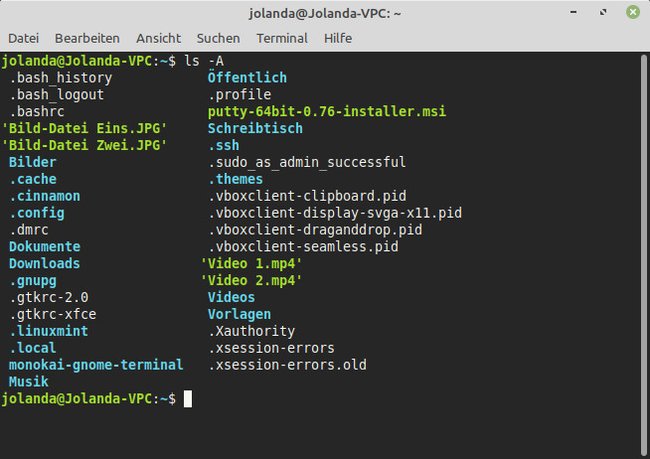Click putty-64bit-0.76-installer.msi file name
Viewport: 650px width, 459px height.
pos(327,112)
